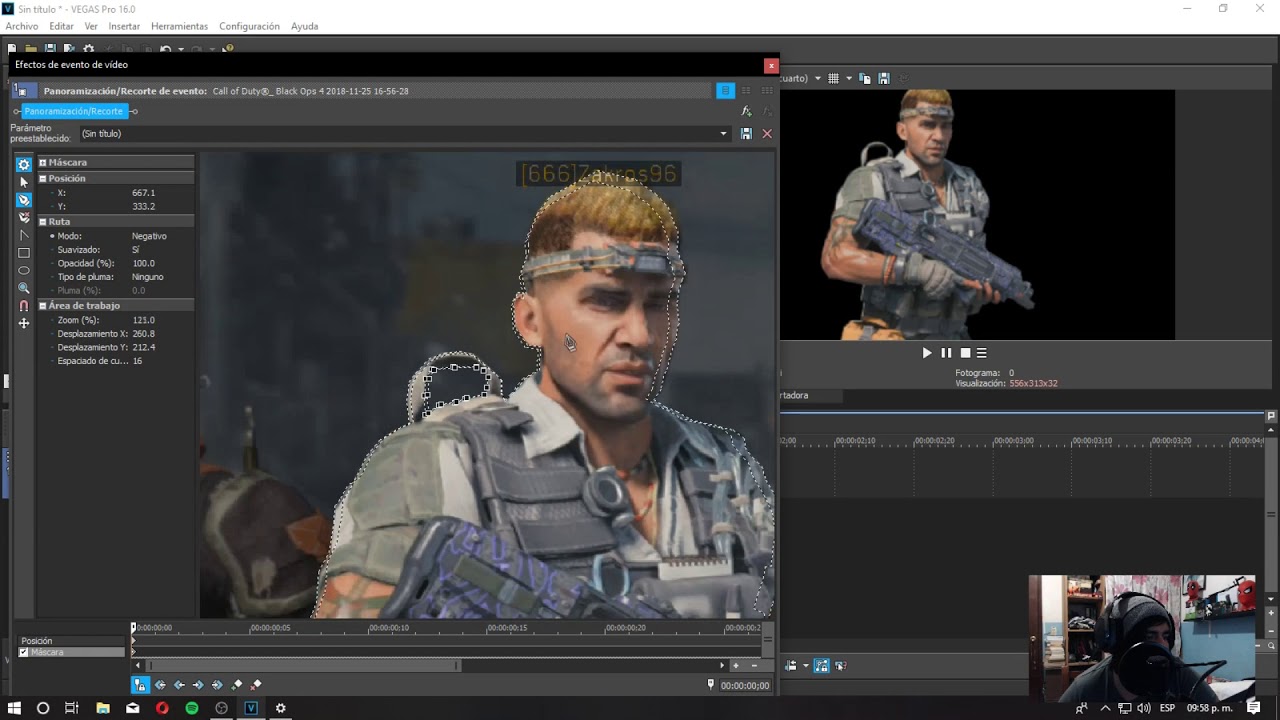
Task: Save snapshot to file in preview
Action: pos(884,78)
